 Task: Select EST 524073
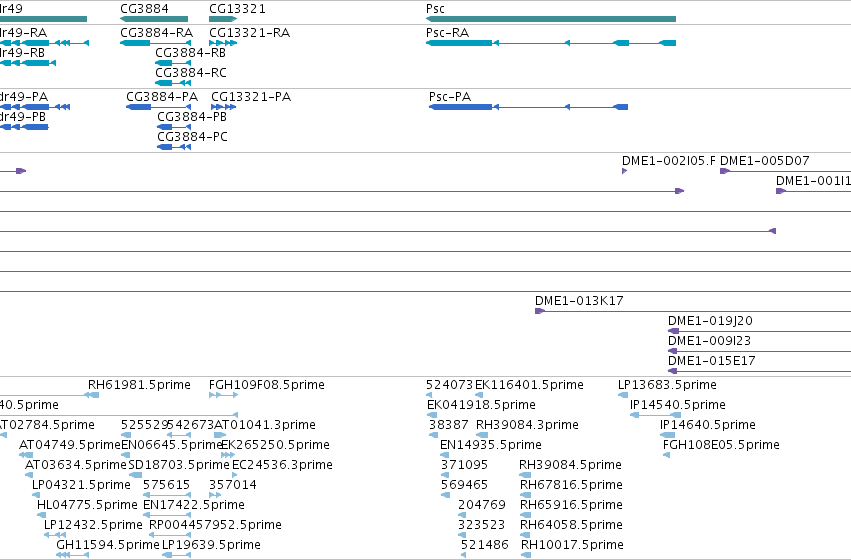tap(449, 385)
